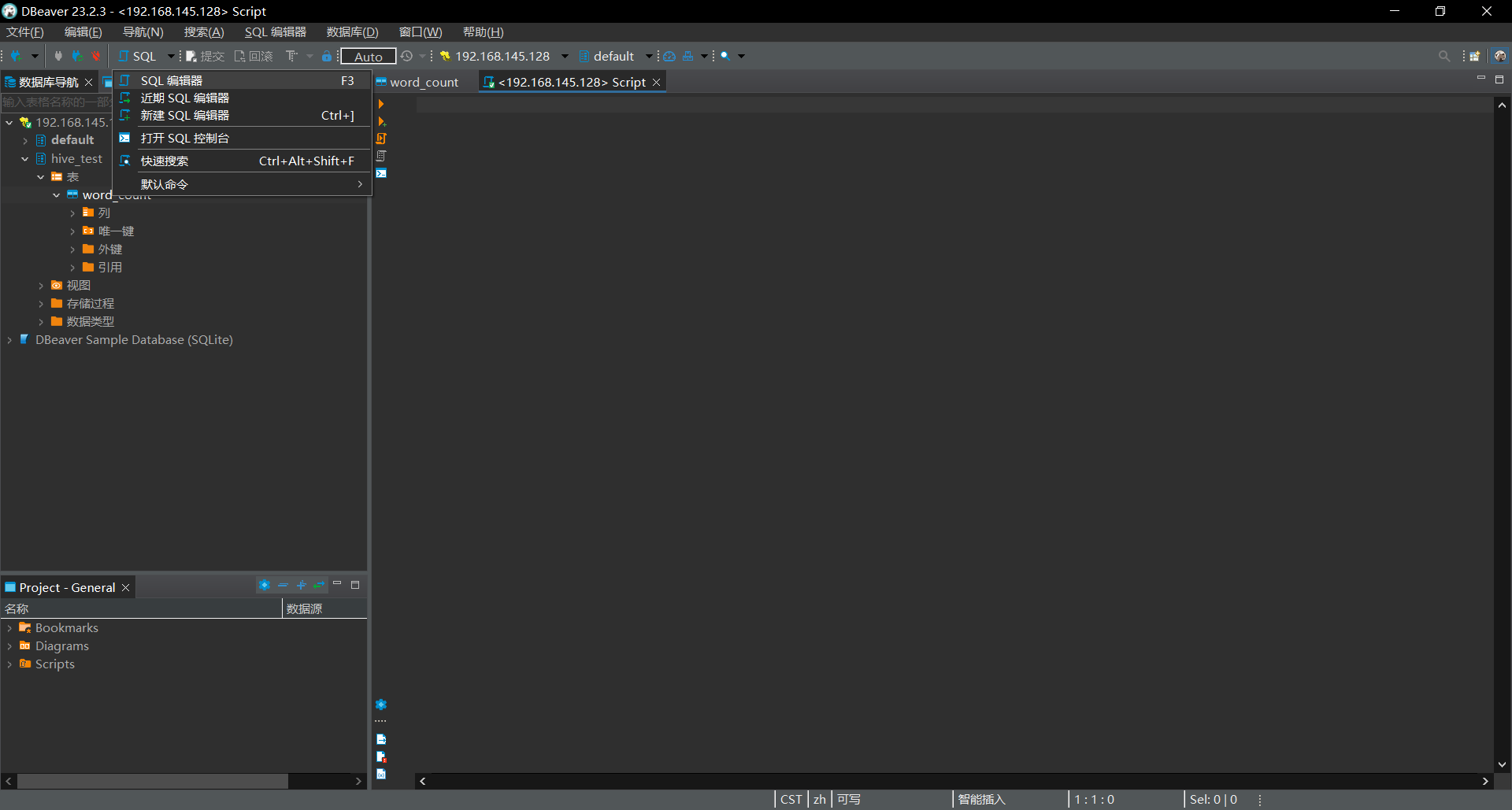Click the explain execution plan icon
Screen dimensions: 1512x810
381,156
